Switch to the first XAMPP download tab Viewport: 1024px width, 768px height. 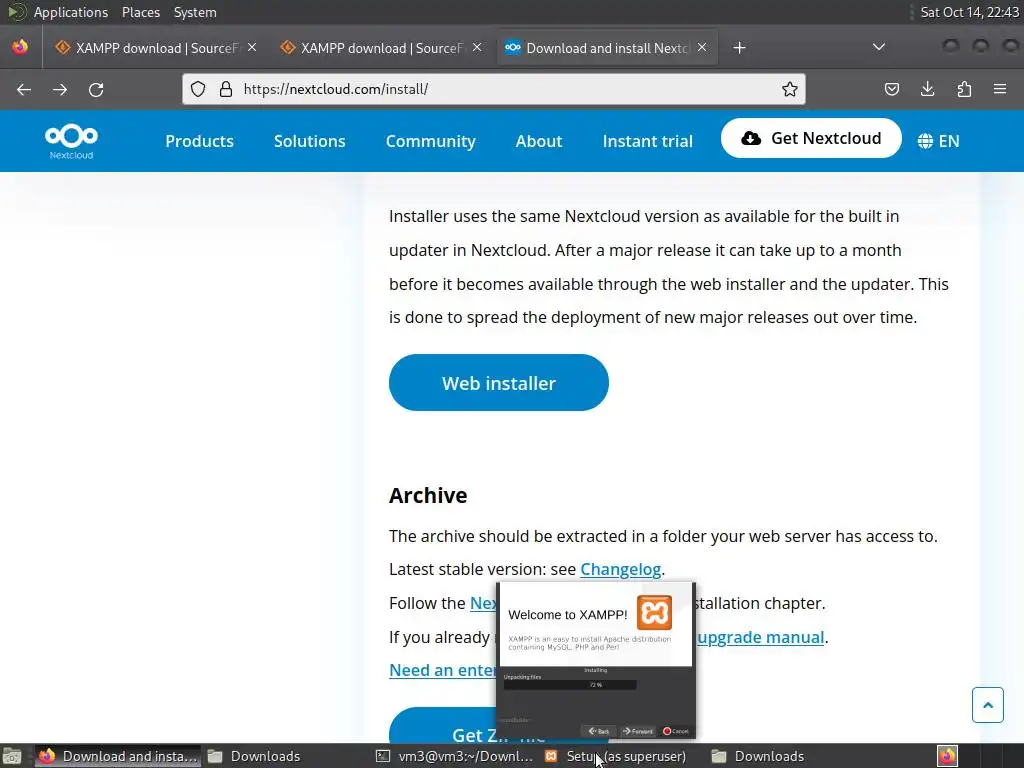tap(156, 48)
